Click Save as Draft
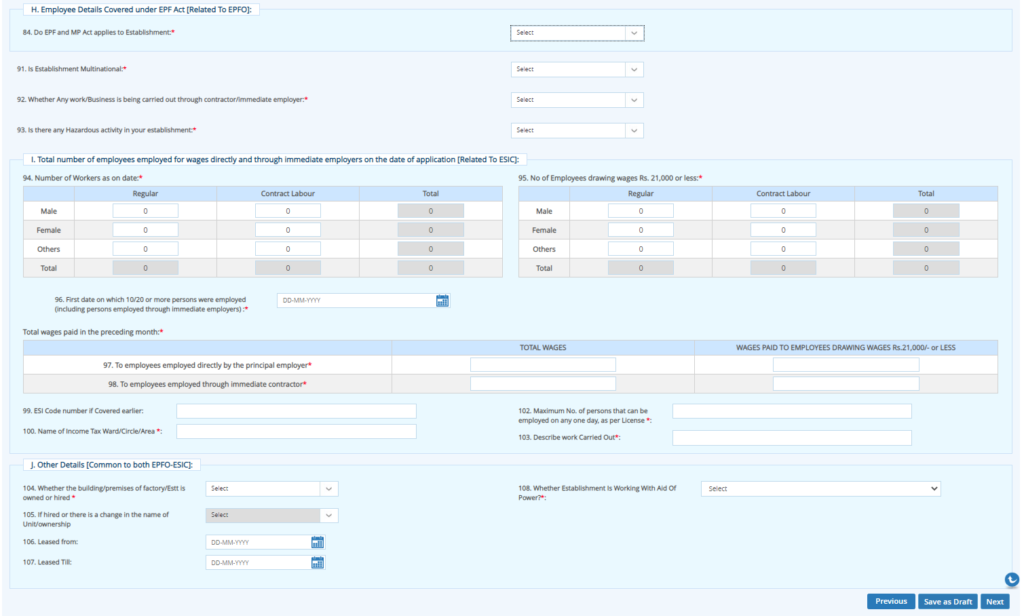The image size is (1024, 616). coord(947,601)
